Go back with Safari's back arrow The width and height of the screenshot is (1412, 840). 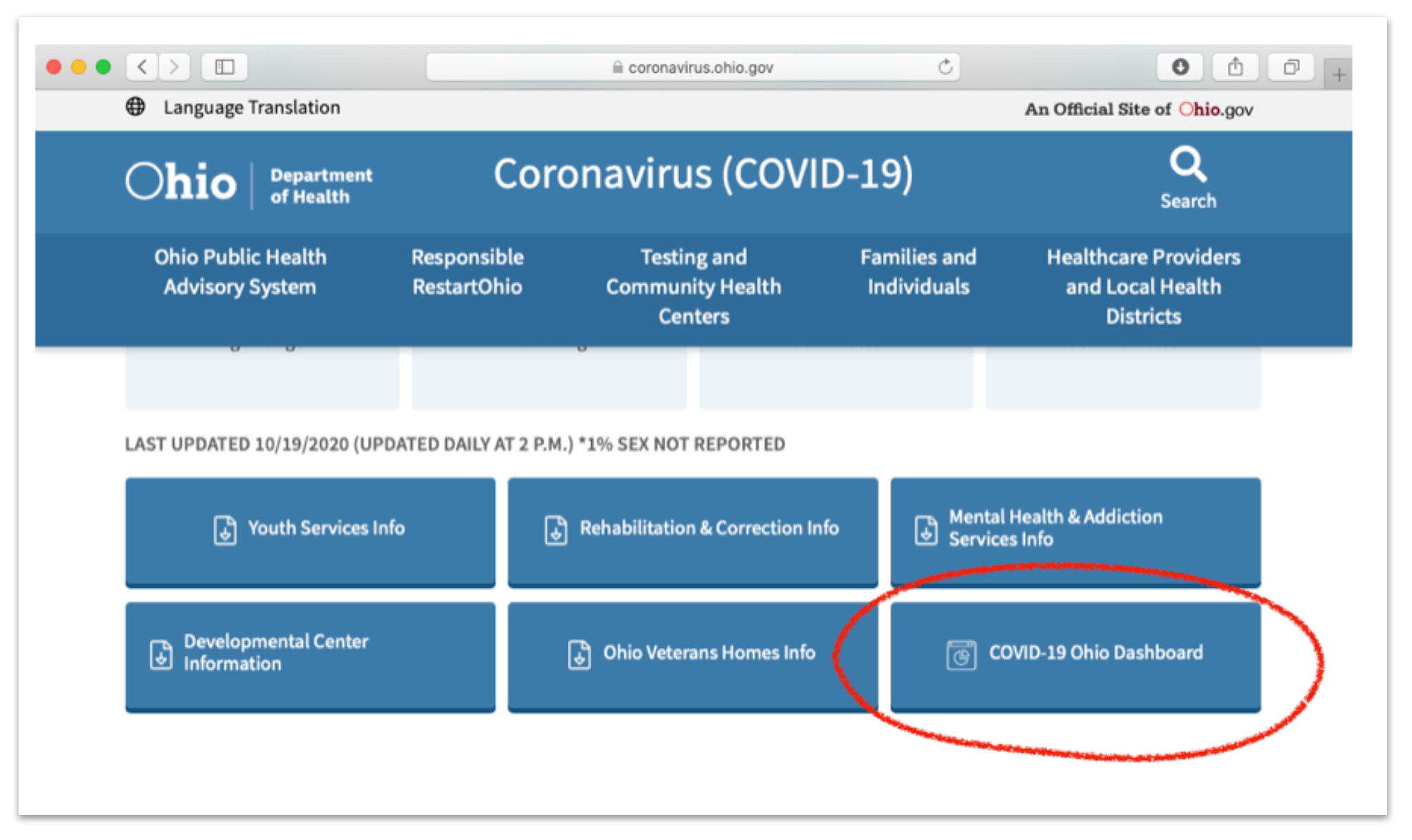click(x=142, y=67)
